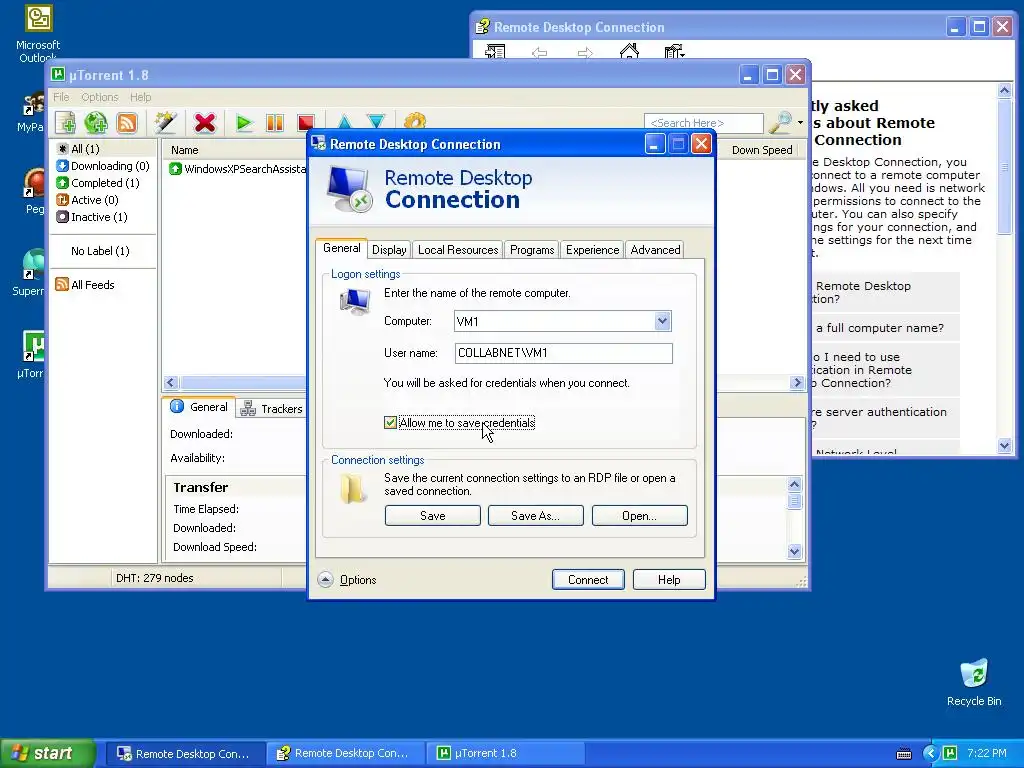Click detail pane scroll down arrow
Image resolution: width=1024 pixels, height=768 pixels.
click(794, 551)
